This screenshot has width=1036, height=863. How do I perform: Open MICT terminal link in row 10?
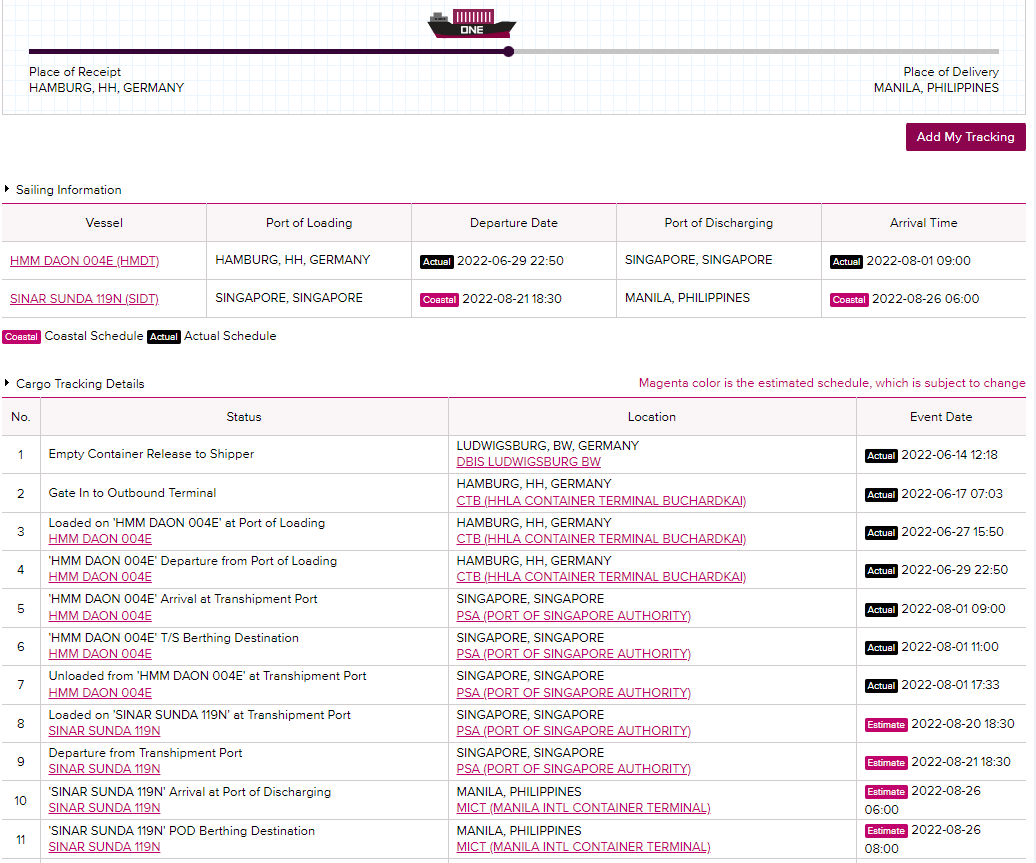click(x=583, y=807)
